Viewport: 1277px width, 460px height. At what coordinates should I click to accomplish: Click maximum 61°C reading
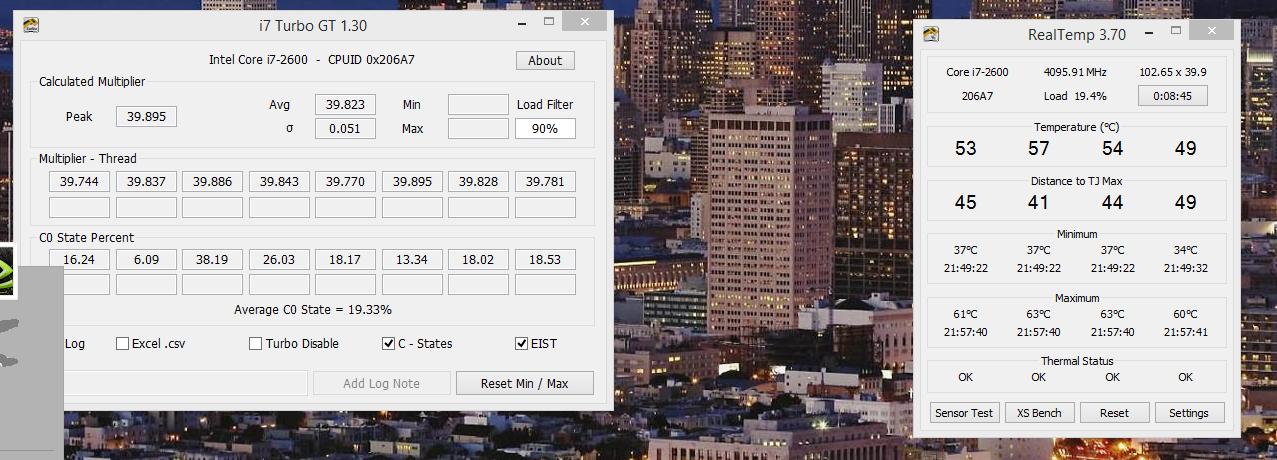[x=965, y=314]
